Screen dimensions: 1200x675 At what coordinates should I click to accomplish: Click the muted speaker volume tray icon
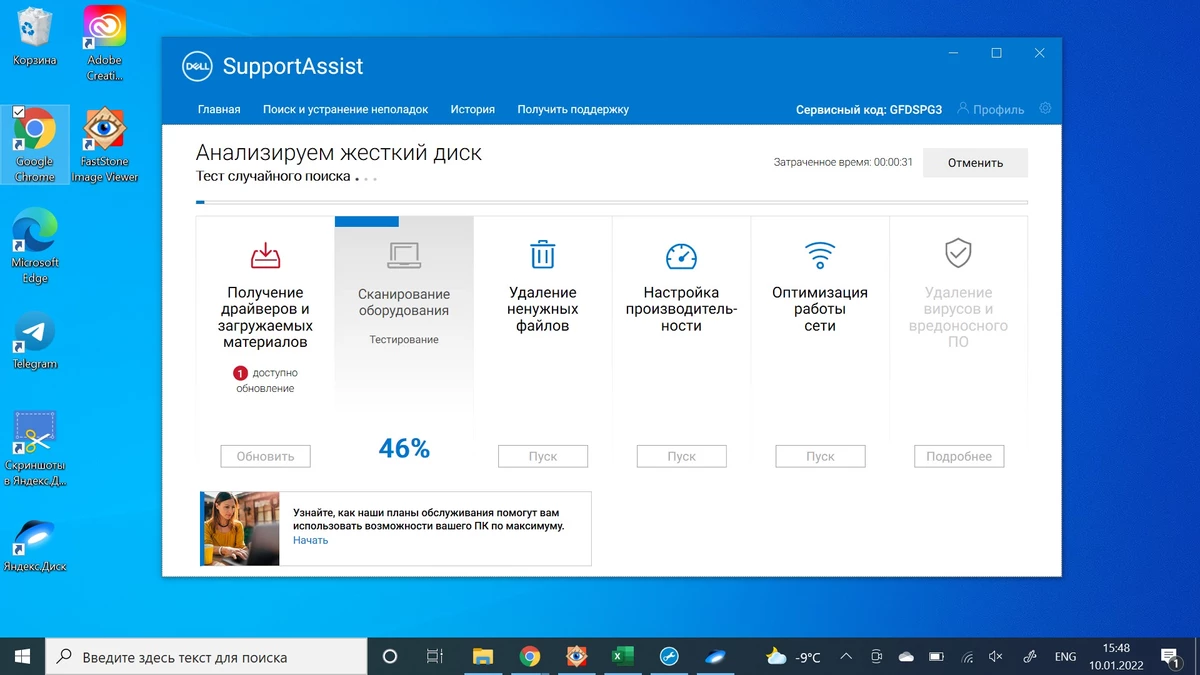[996, 657]
